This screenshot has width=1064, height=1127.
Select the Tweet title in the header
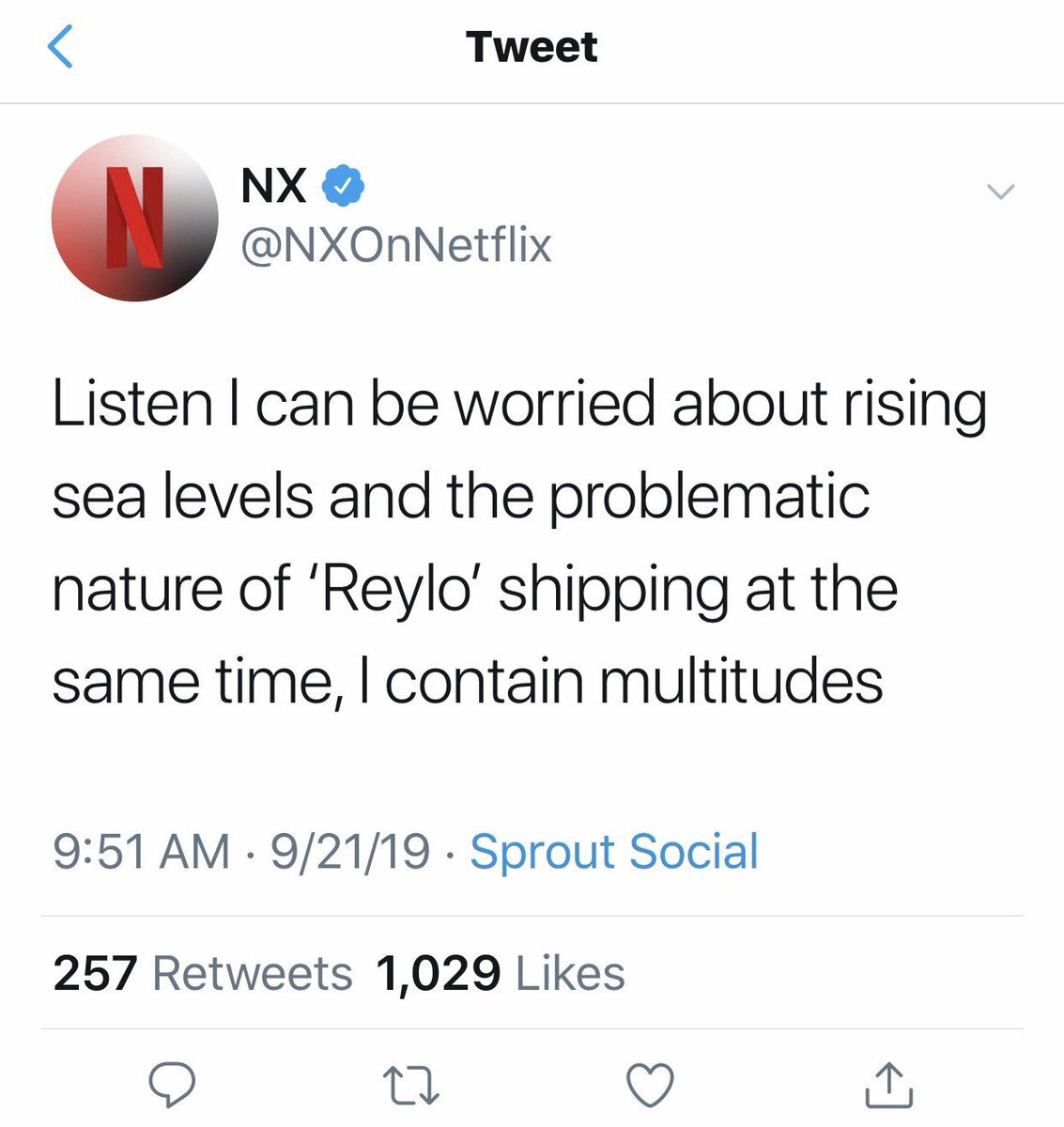click(x=532, y=47)
